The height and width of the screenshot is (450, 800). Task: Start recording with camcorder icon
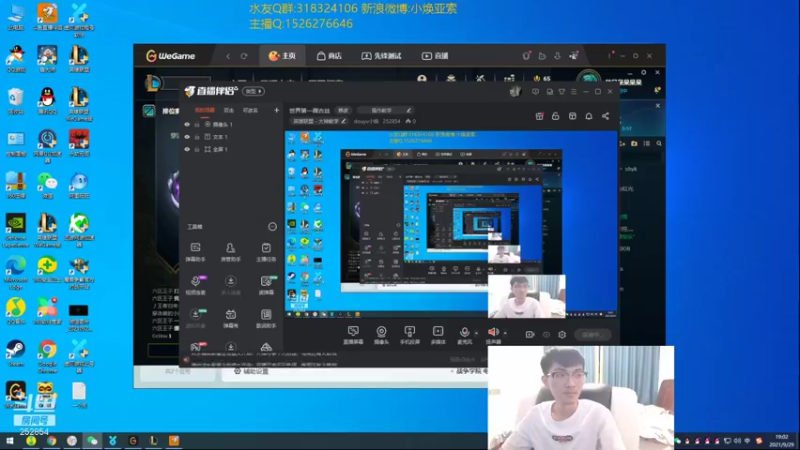pos(530,335)
